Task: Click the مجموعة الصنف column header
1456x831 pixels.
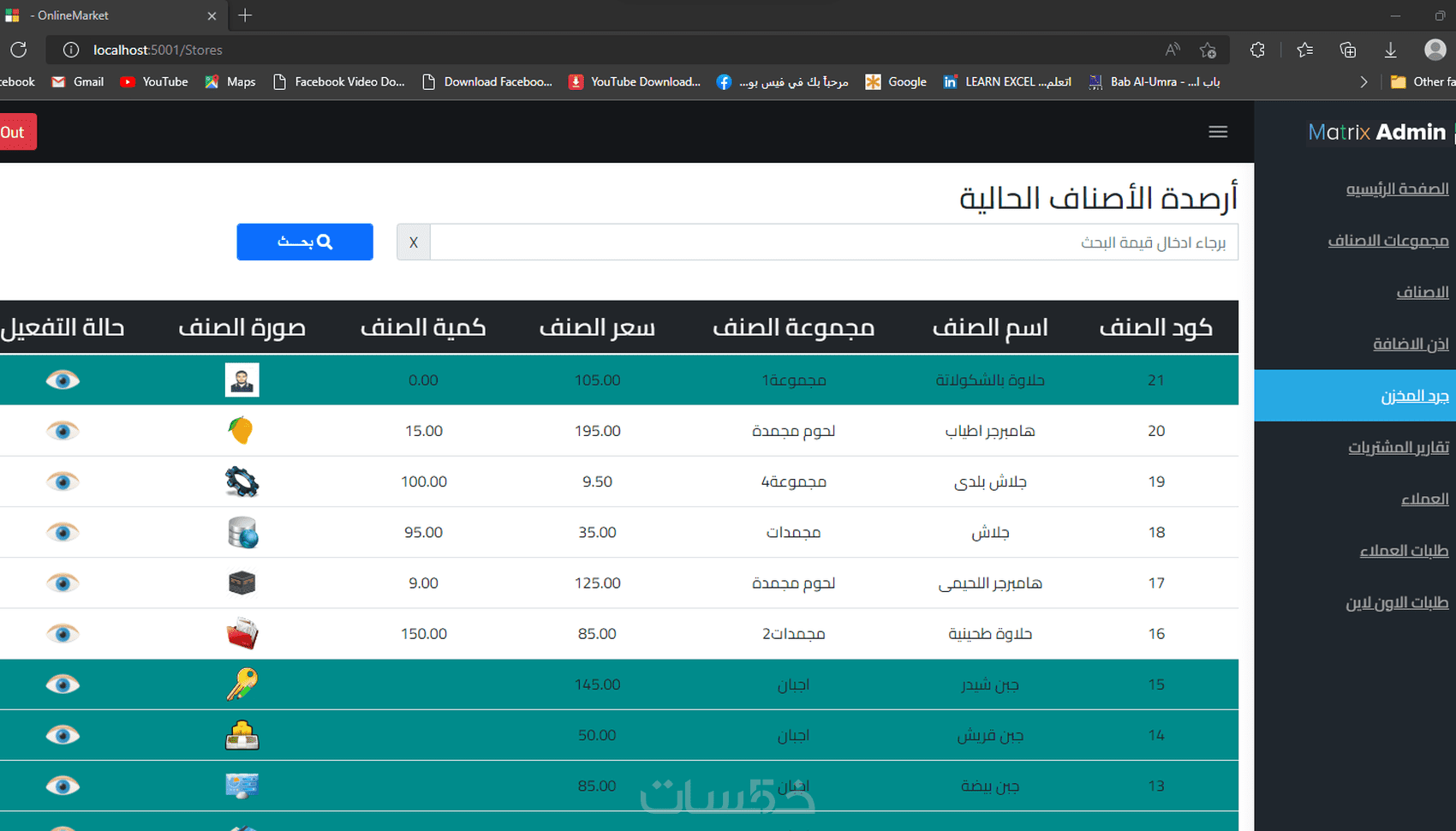Action: coord(794,327)
